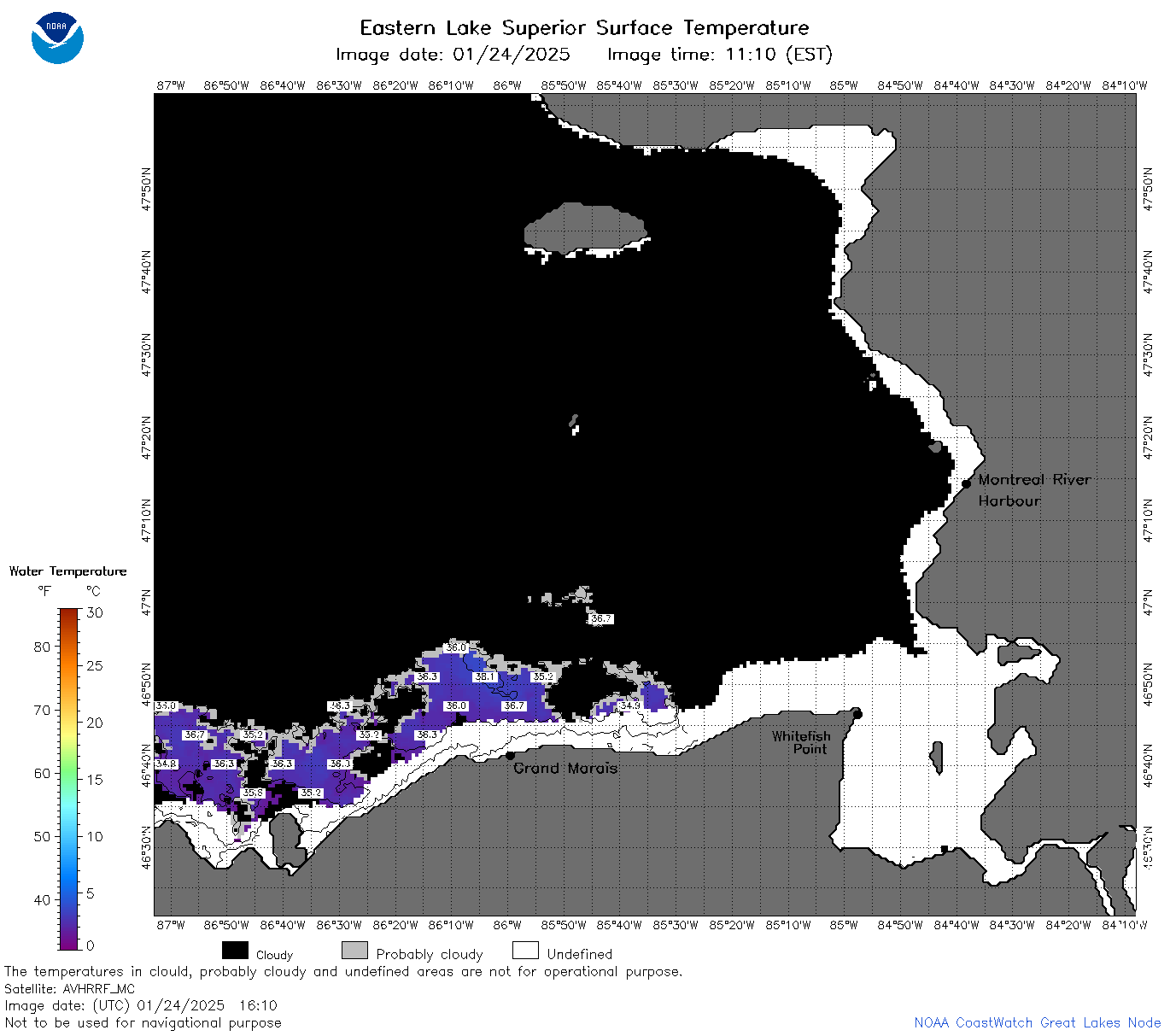Click the 15 Celsius tick label
Image resolution: width=1170 pixels, height=1036 pixels.
[95, 779]
